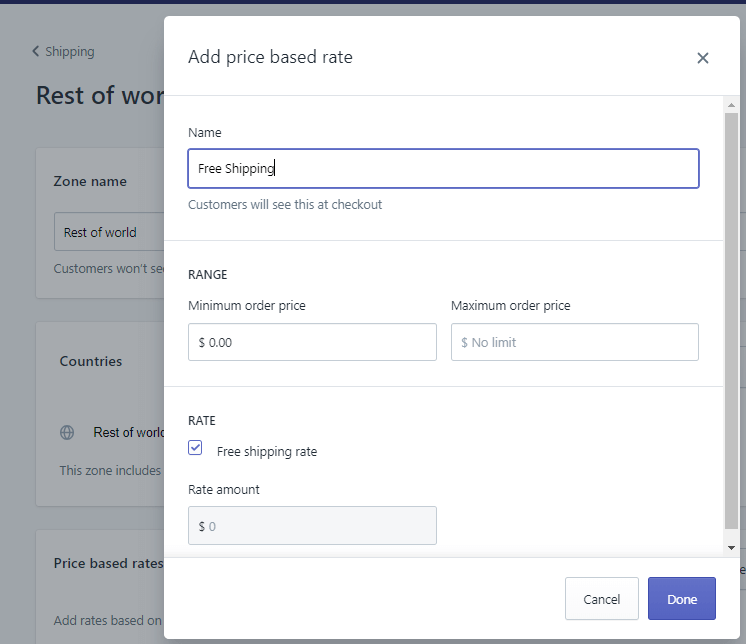This screenshot has height=644, width=746.
Task: Click the globe icon beside Rest of world
Action: (67, 433)
